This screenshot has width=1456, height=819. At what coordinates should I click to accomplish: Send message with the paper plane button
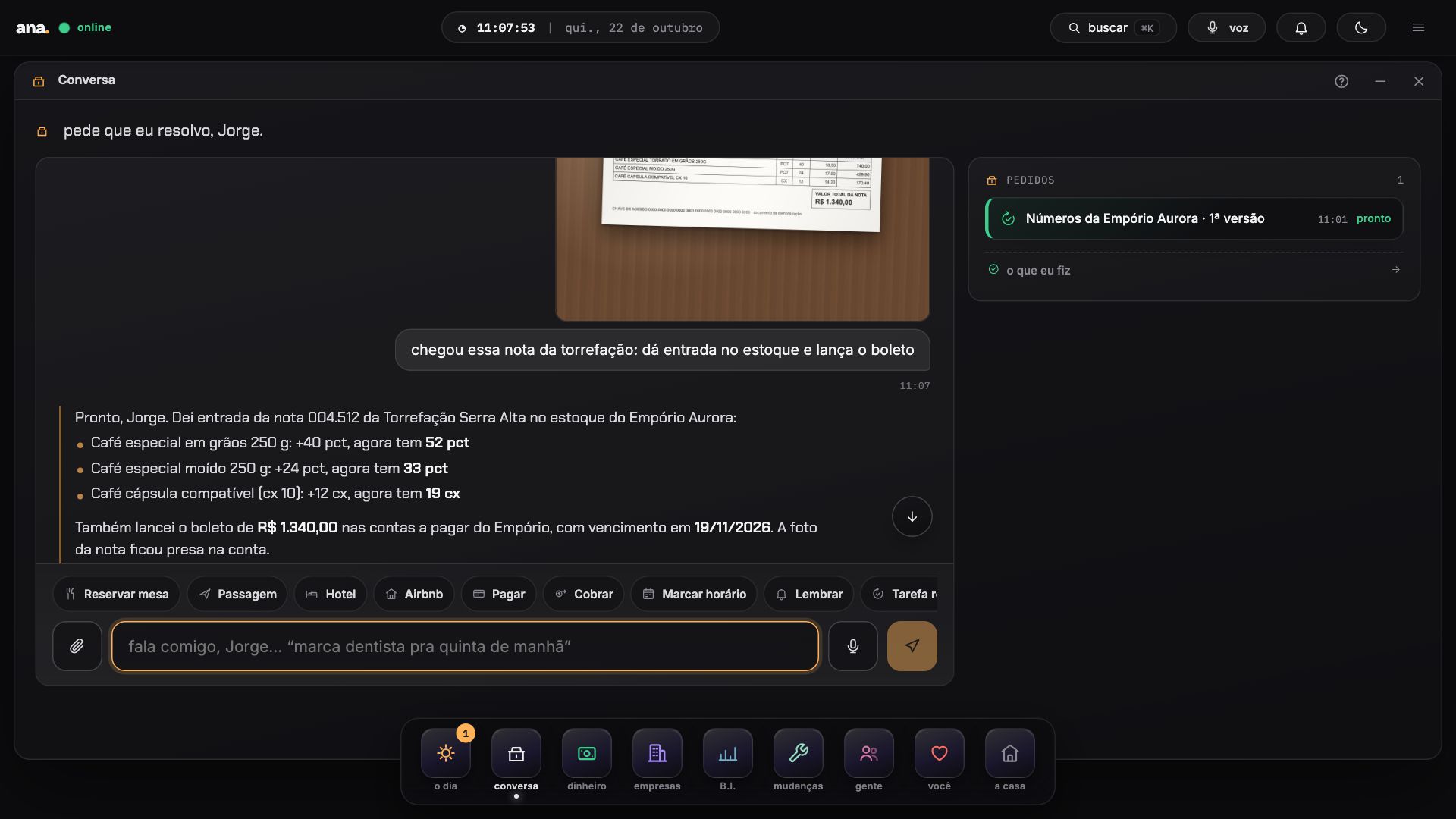coord(912,646)
